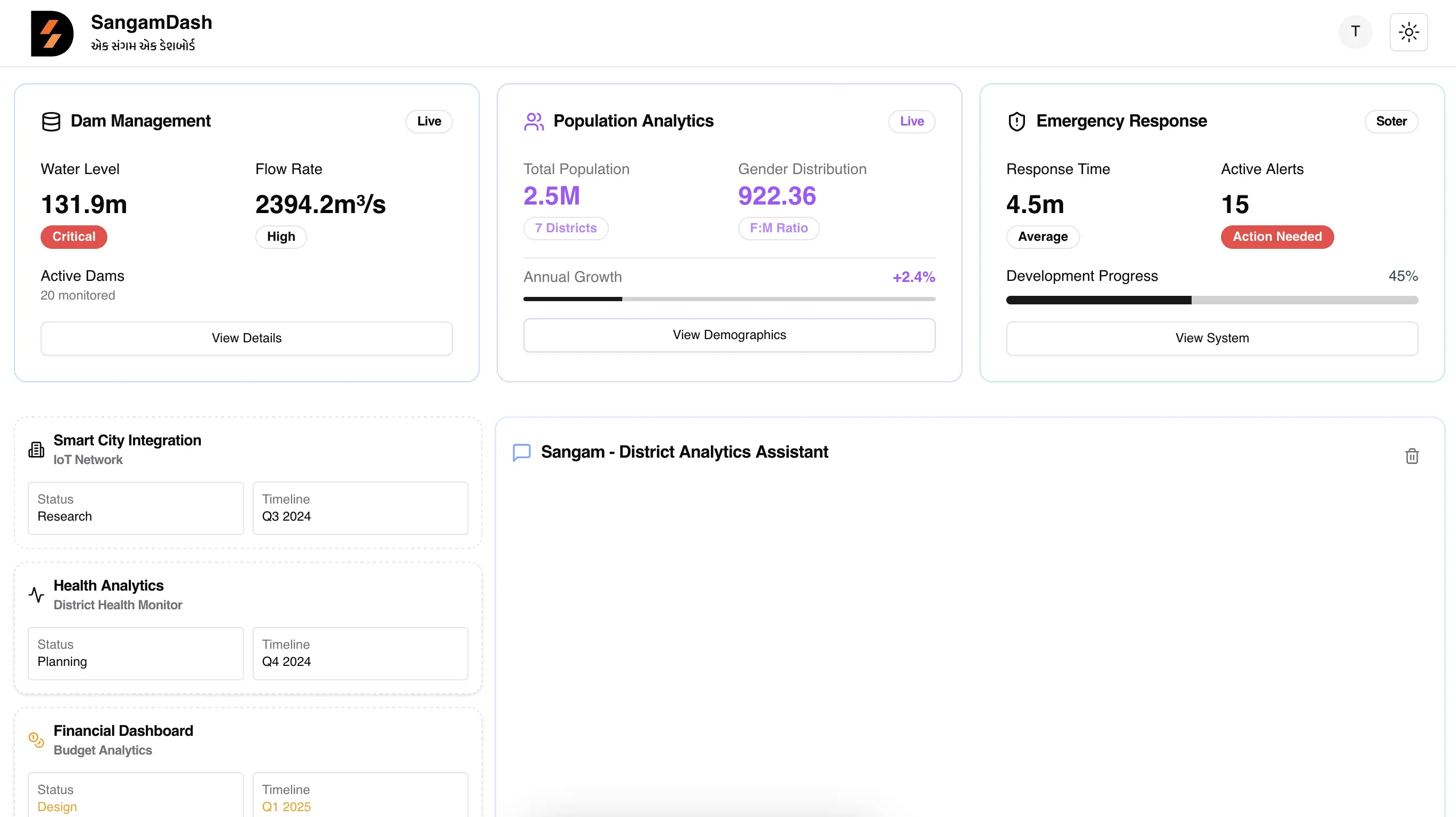This screenshot has height=817, width=1456.
Task: Select the 7 Districts badge
Action: click(x=565, y=228)
